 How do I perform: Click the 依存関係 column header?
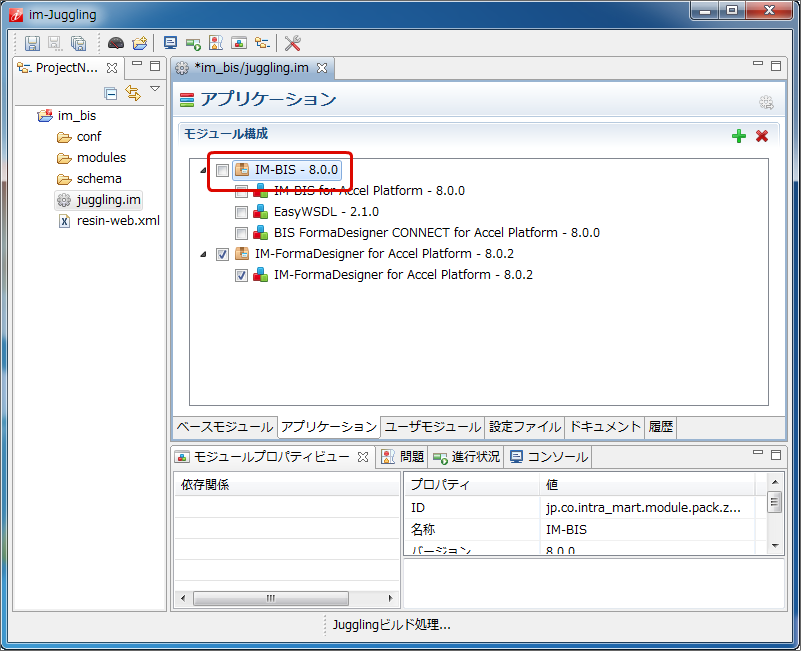pos(287,484)
